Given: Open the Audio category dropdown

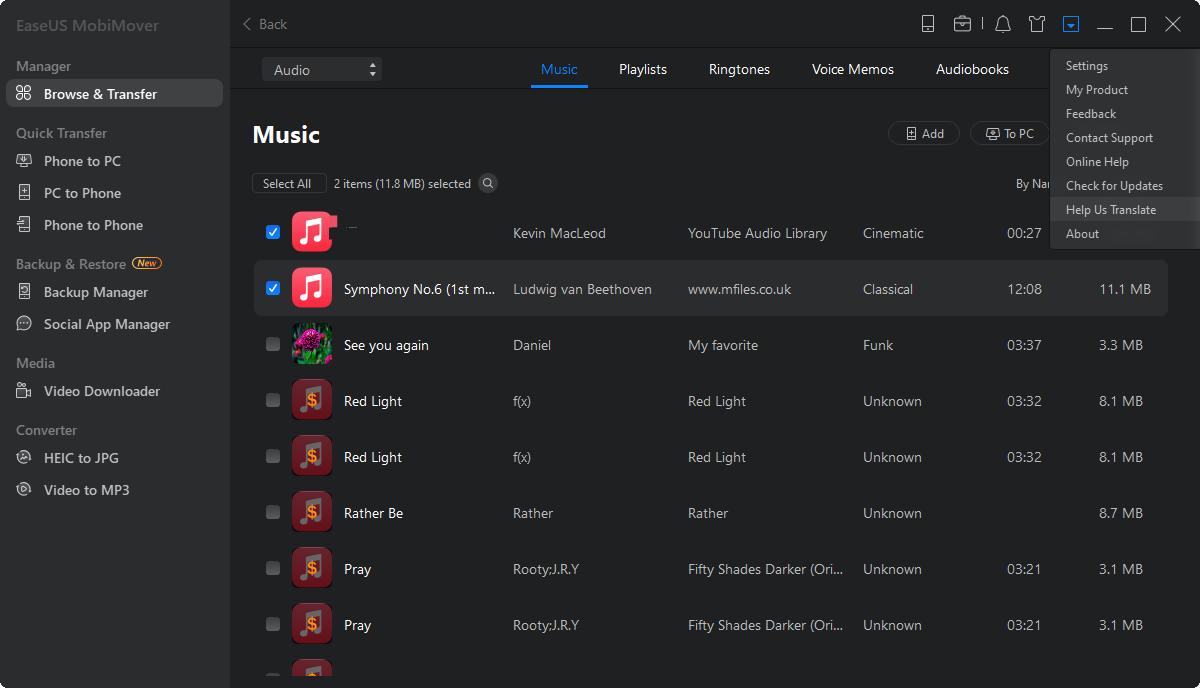Looking at the screenshot, I should 322,69.
